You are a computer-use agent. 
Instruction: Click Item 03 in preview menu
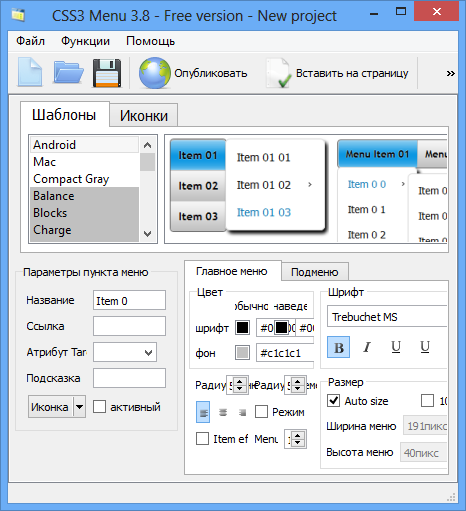198,216
